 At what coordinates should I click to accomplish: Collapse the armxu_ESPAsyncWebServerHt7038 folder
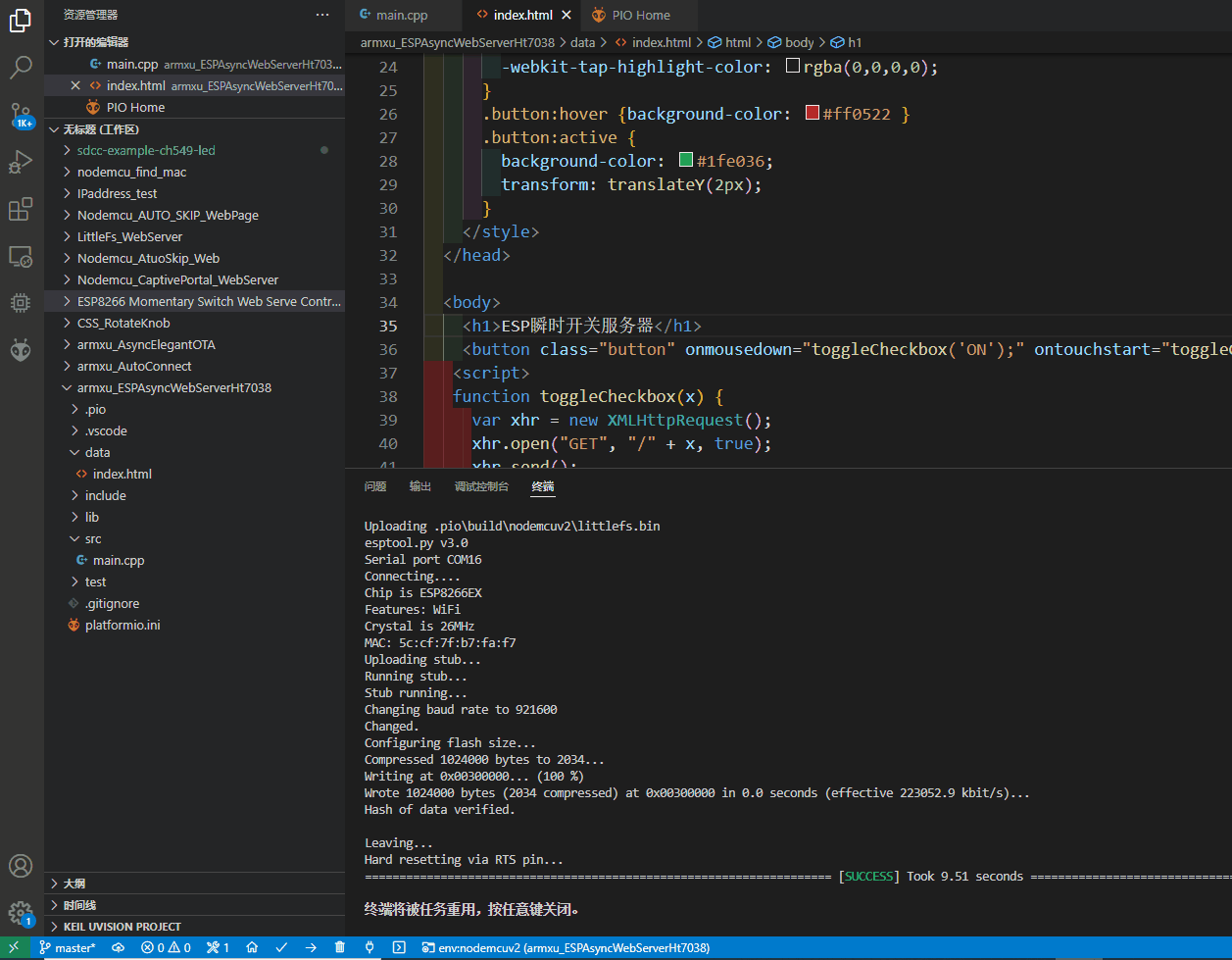(x=194, y=387)
